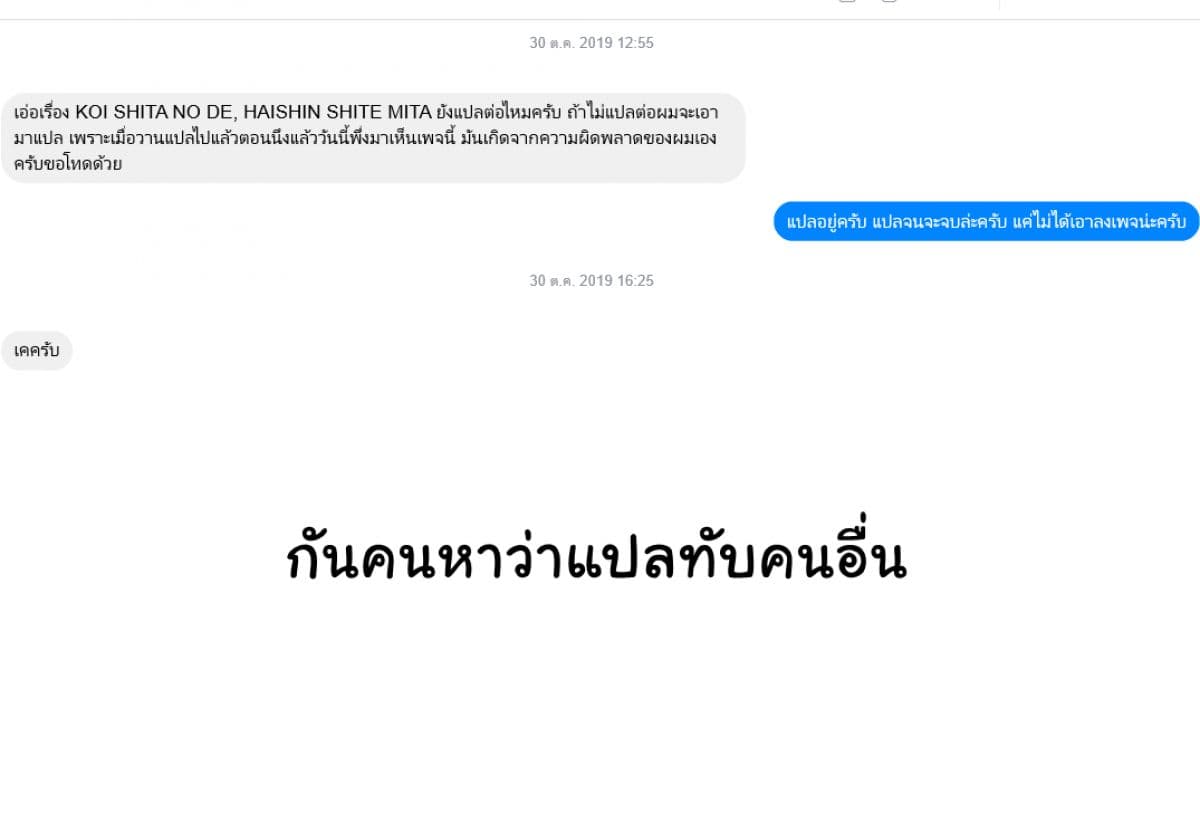Select the long gray received message bubble
The height and width of the screenshot is (823, 1200).
[373, 138]
